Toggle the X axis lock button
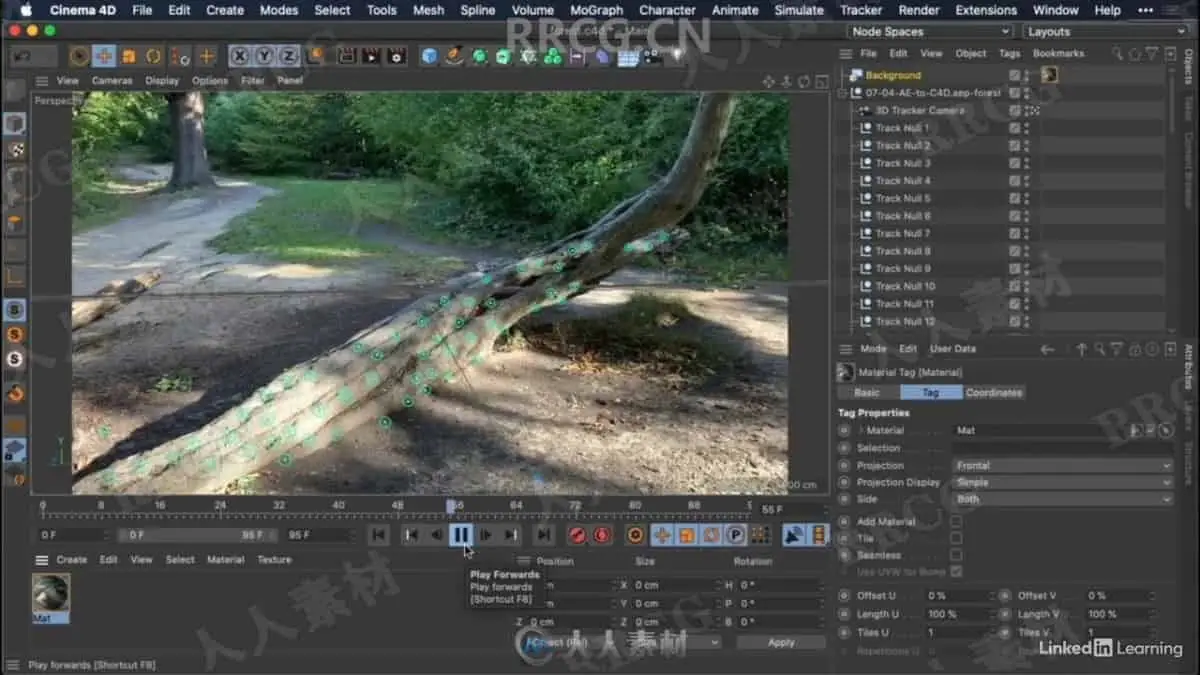The image size is (1200, 675). pos(240,56)
